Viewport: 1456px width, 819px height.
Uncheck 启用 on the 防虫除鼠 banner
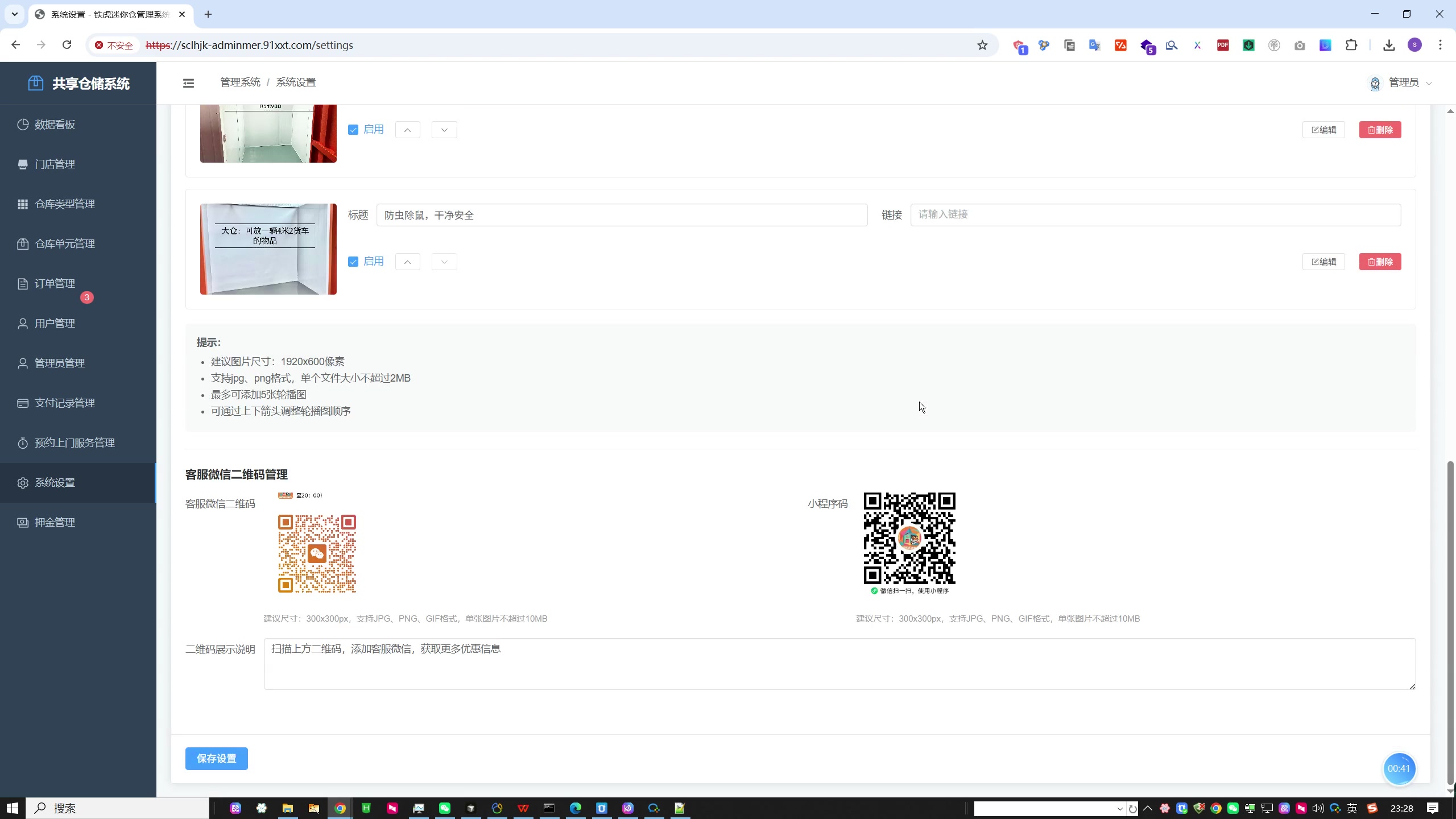353,261
